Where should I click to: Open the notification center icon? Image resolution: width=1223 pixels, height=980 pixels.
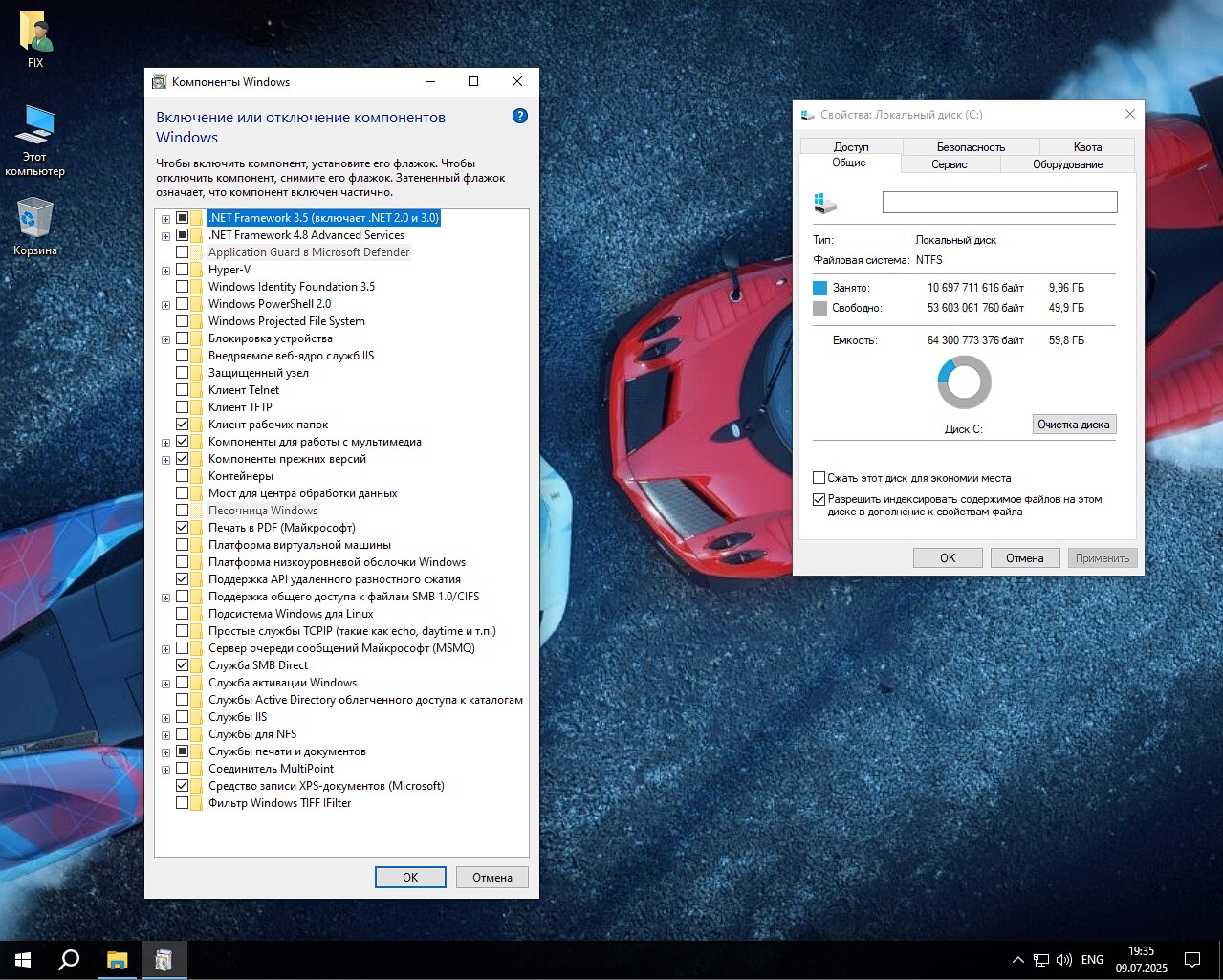1192,959
